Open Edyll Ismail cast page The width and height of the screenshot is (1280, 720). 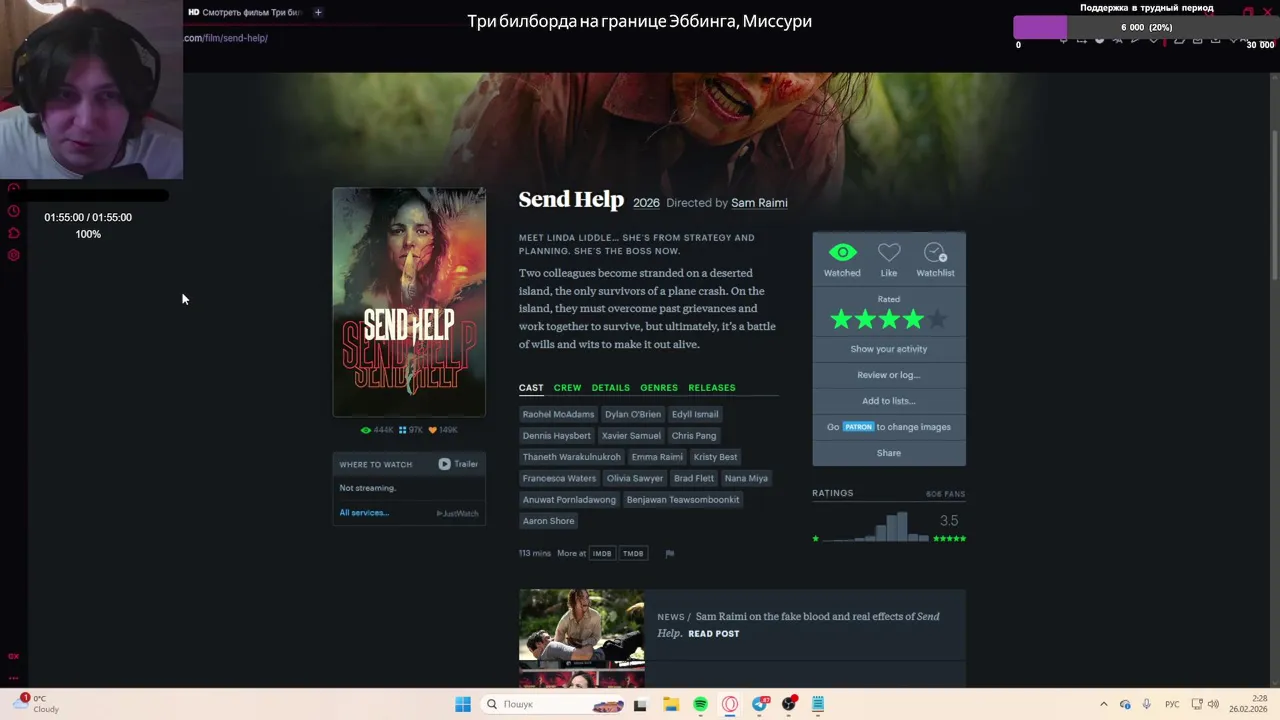(695, 414)
